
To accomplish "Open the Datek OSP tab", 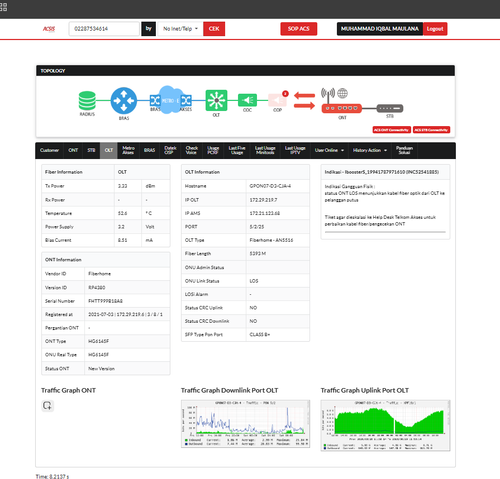I will [x=170, y=150].
